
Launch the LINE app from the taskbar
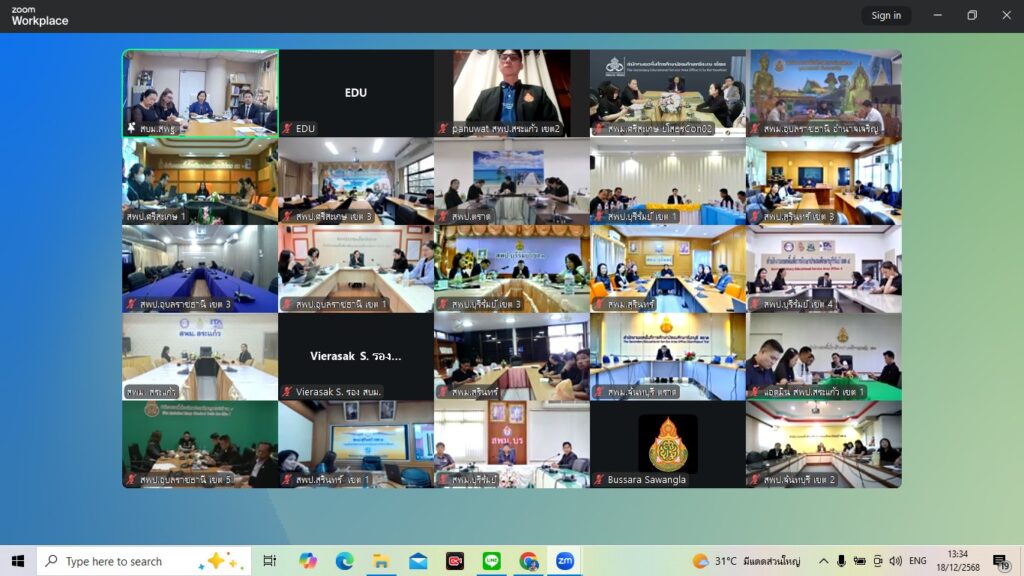pyautogui.click(x=492, y=561)
